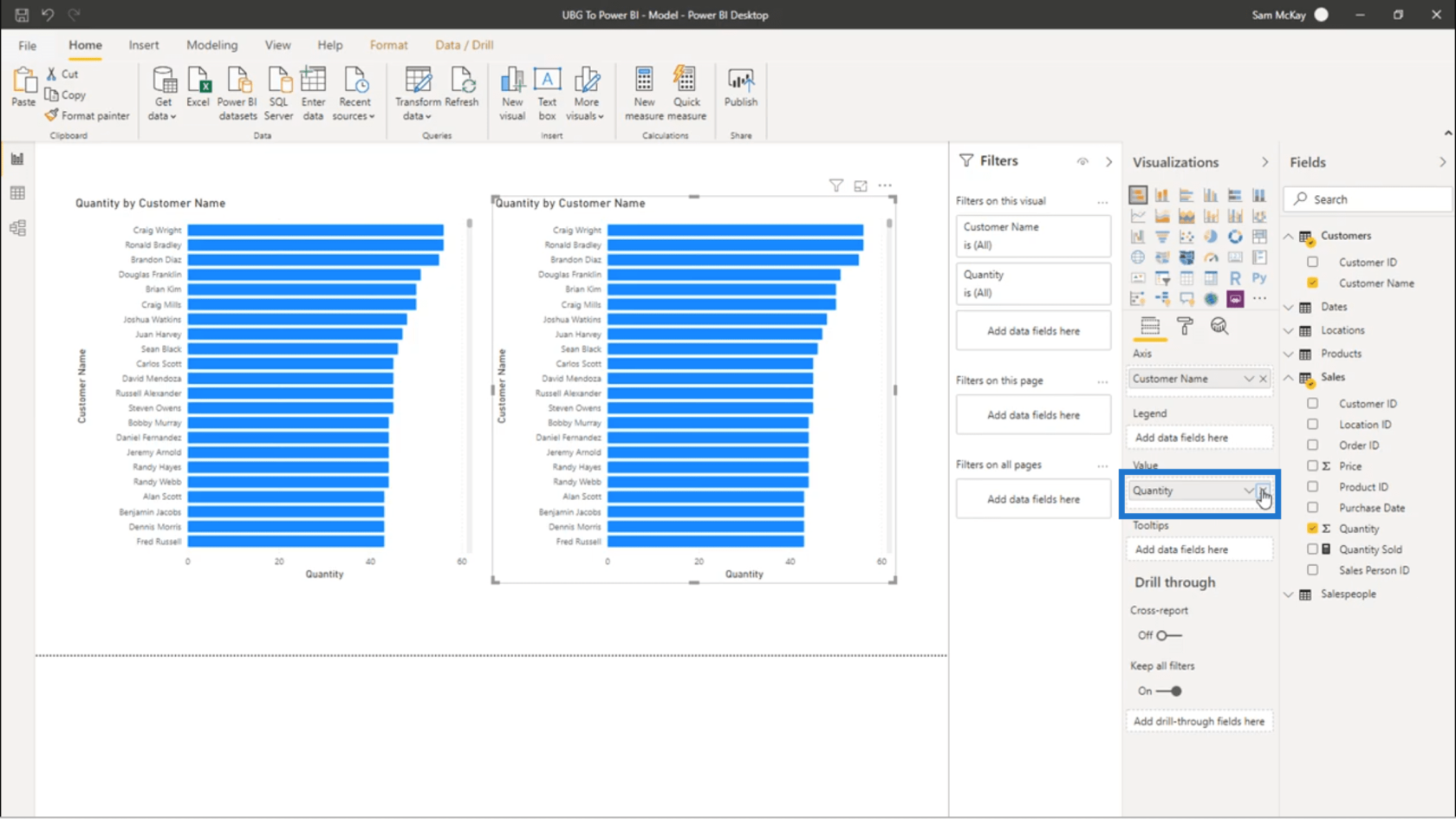Select the stacked bar chart visual

[1138, 195]
